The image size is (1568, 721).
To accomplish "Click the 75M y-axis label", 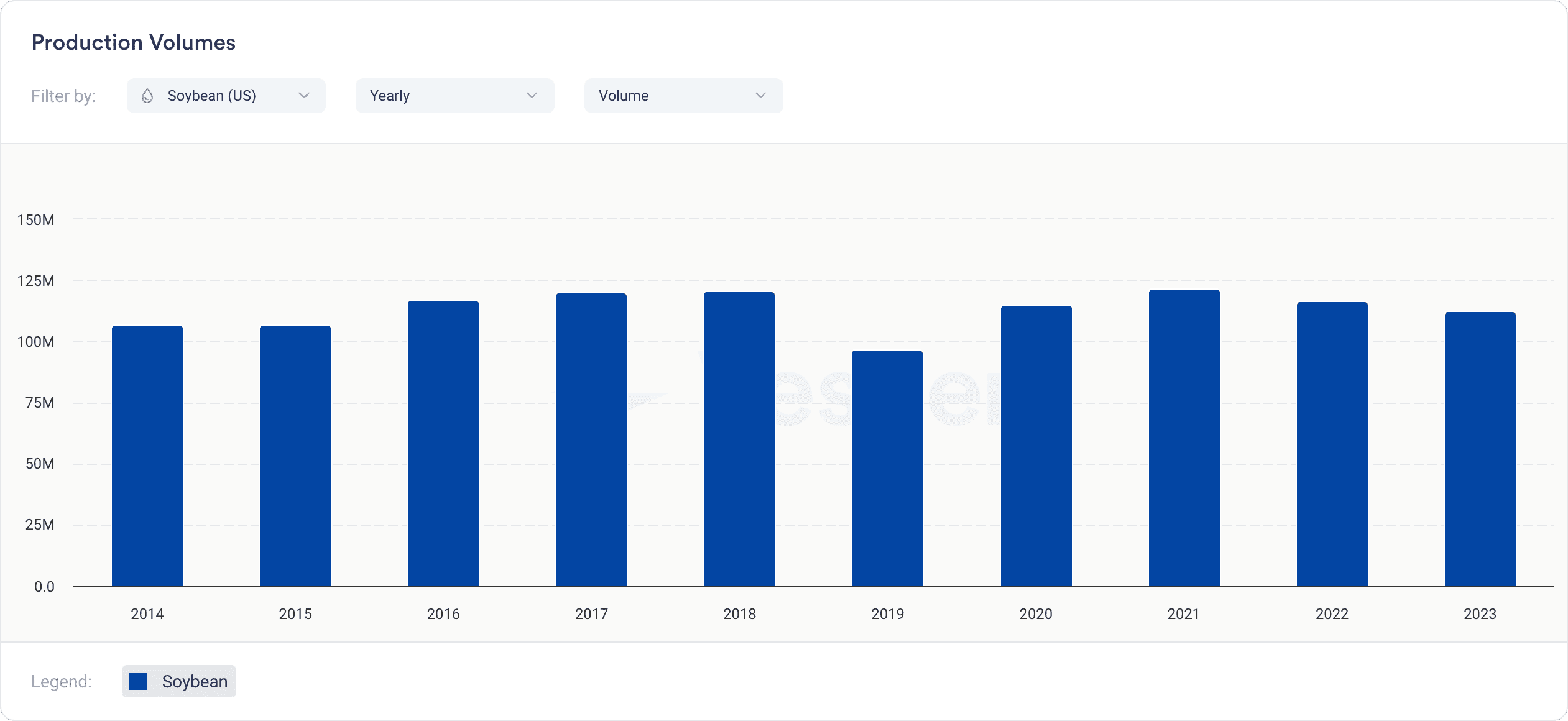I will click(x=40, y=403).
